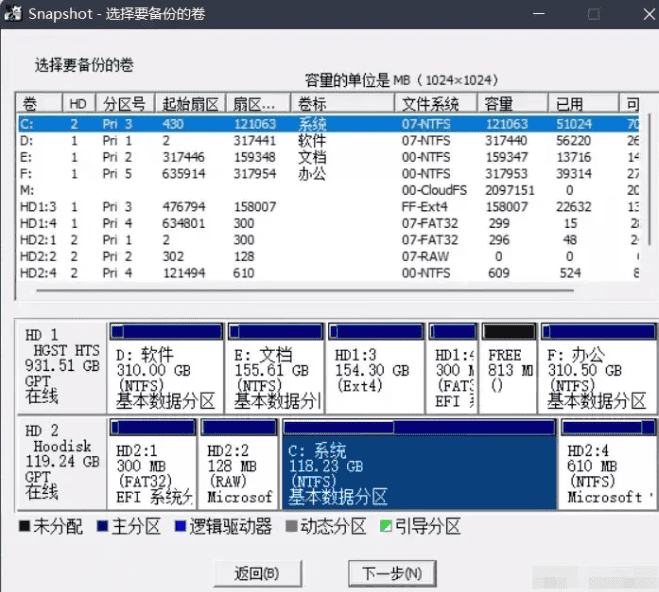Click the green 引导分区 legend swatch
Image resolution: width=659 pixels, height=592 pixels.
pos(386,526)
